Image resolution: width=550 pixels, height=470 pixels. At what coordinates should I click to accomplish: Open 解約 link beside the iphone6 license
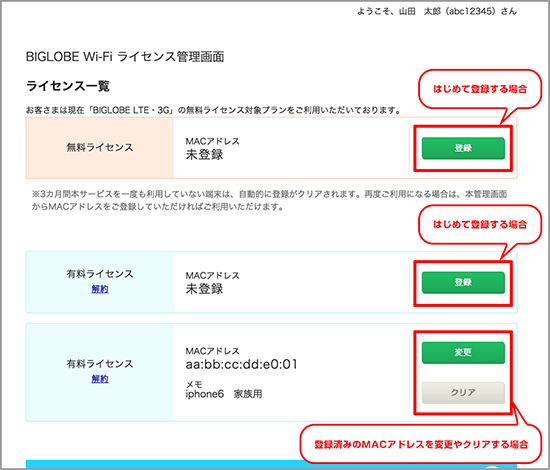click(100, 379)
